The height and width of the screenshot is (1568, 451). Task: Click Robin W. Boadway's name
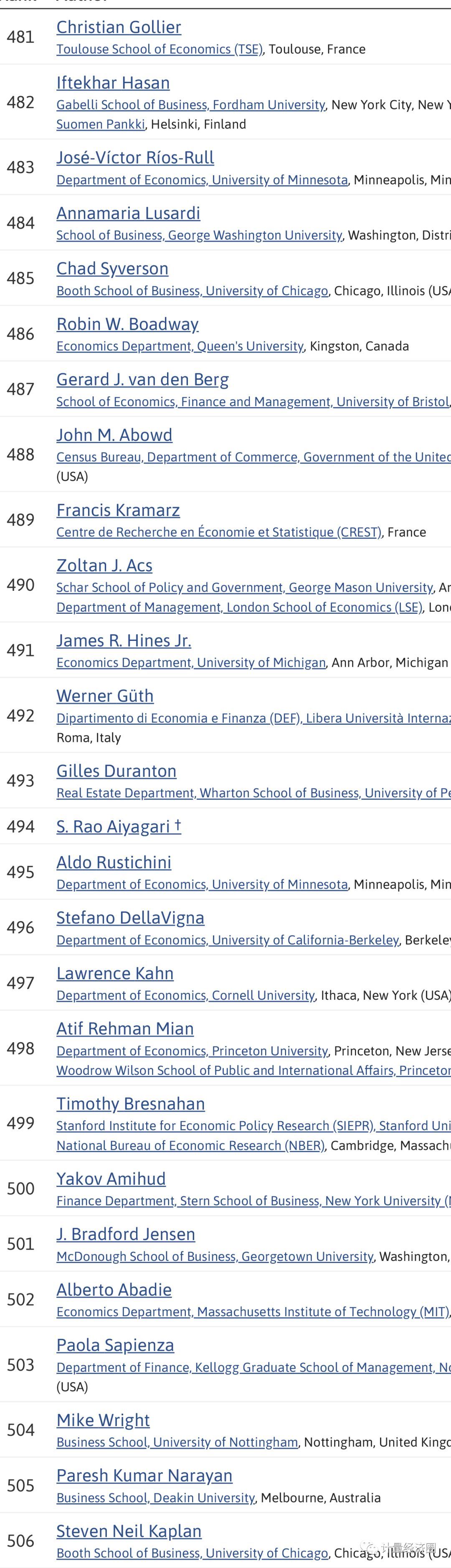click(127, 324)
